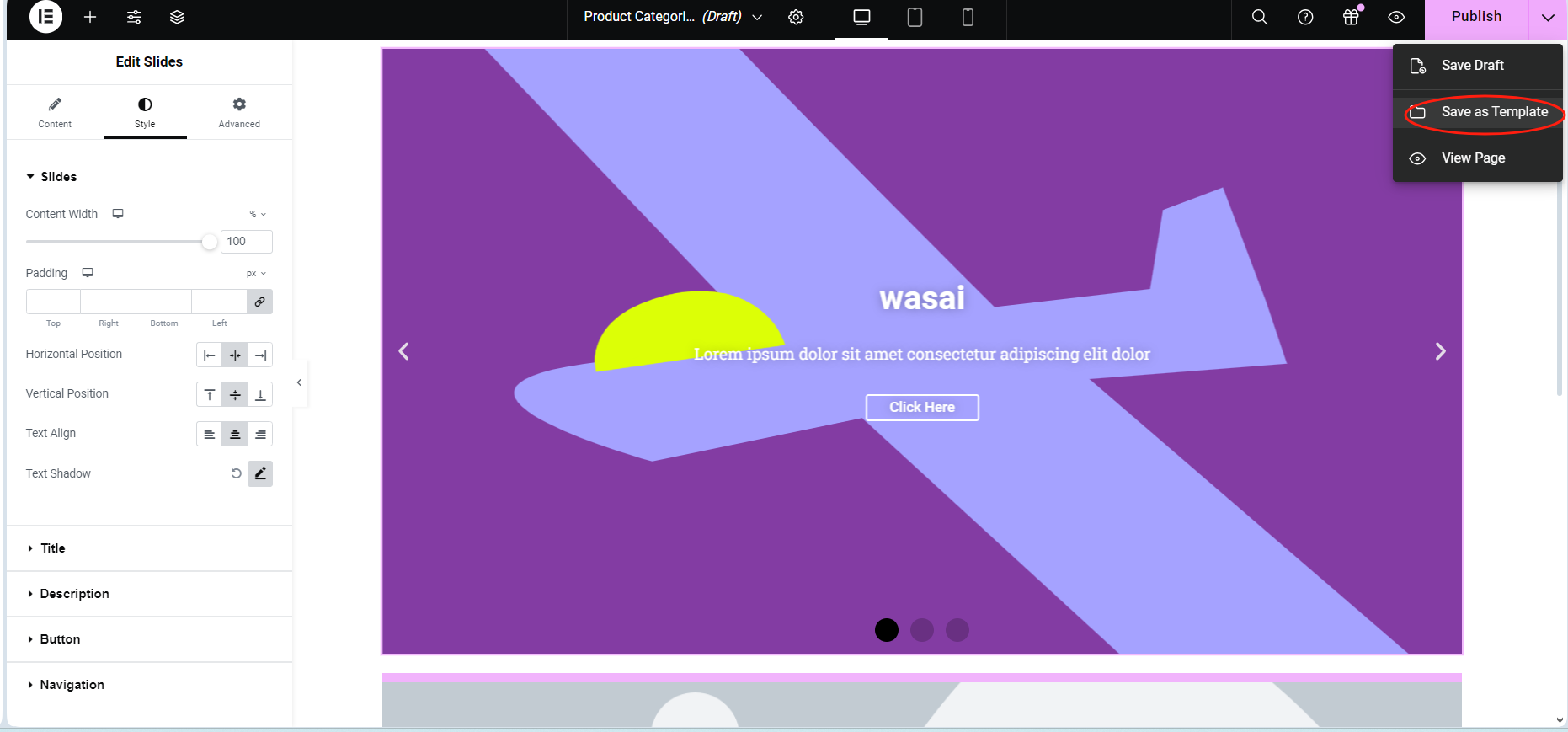Expand the Title section
The width and height of the screenshot is (1568, 732).
(x=149, y=548)
